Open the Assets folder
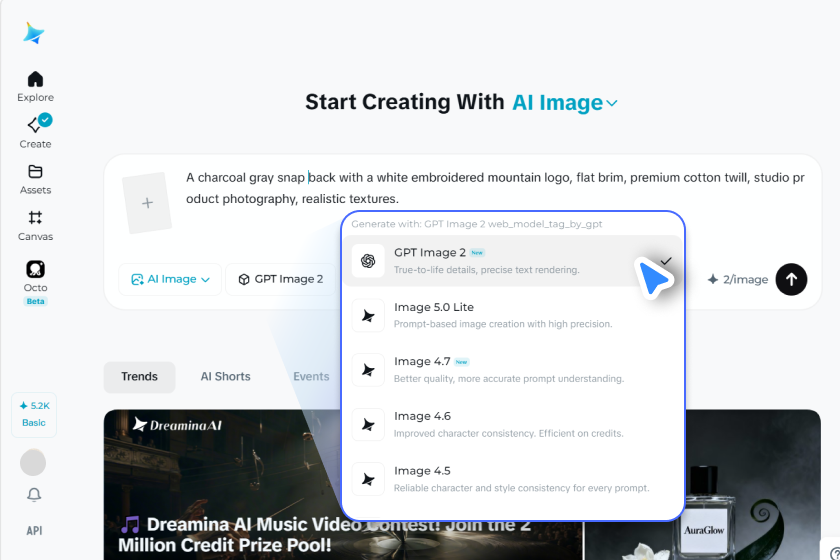The image size is (840, 560). point(35,180)
